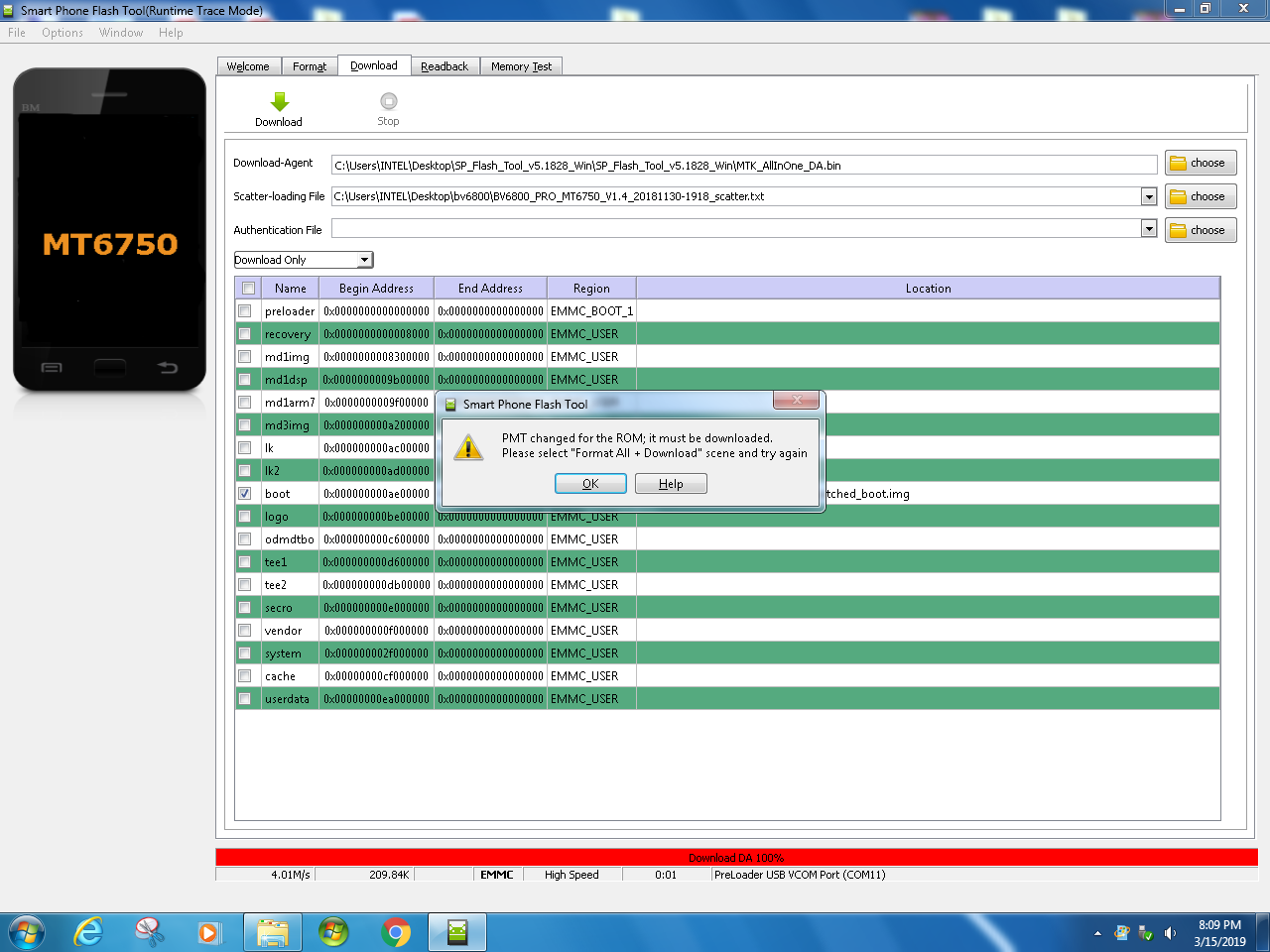Open the Window menu

121,33
